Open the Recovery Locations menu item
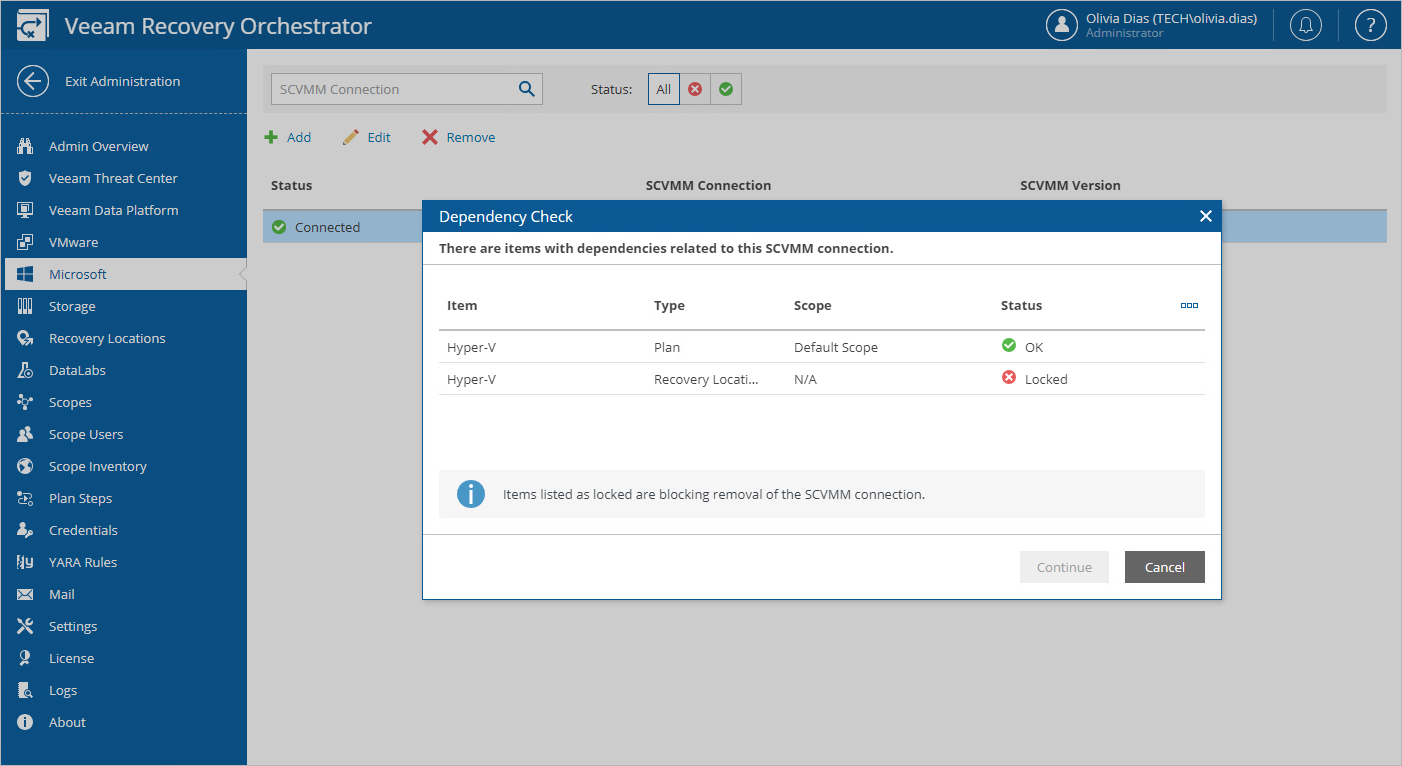The width and height of the screenshot is (1402, 766). (126, 338)
